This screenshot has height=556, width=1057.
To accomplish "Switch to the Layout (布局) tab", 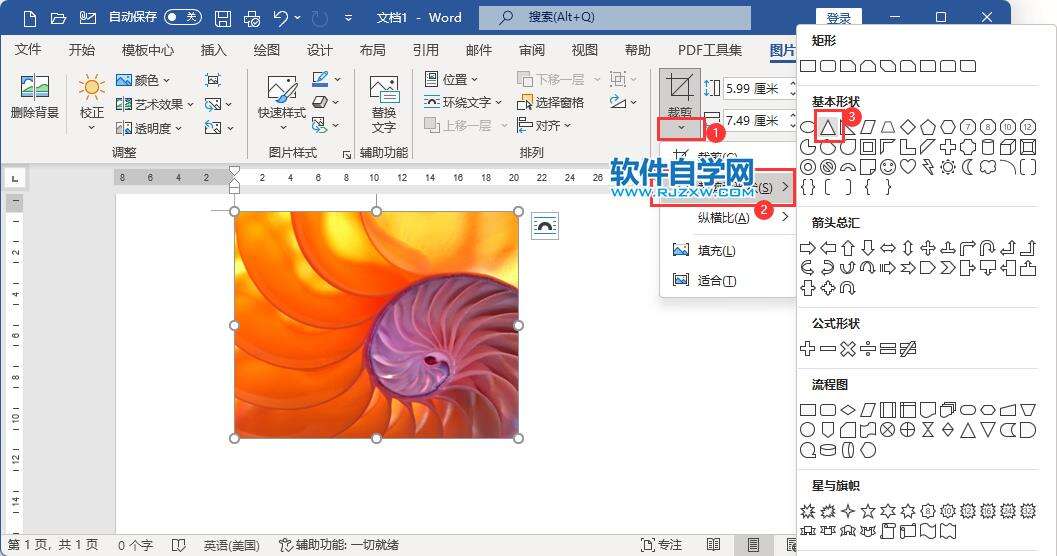I will click(372, 50).
